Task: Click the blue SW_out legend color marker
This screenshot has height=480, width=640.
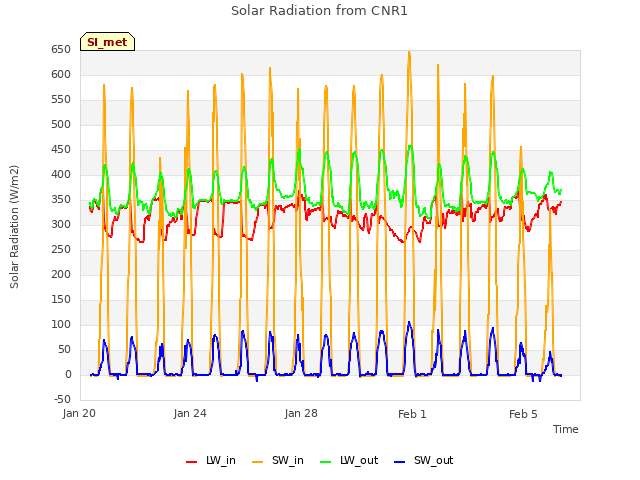Action: [400, 462]
